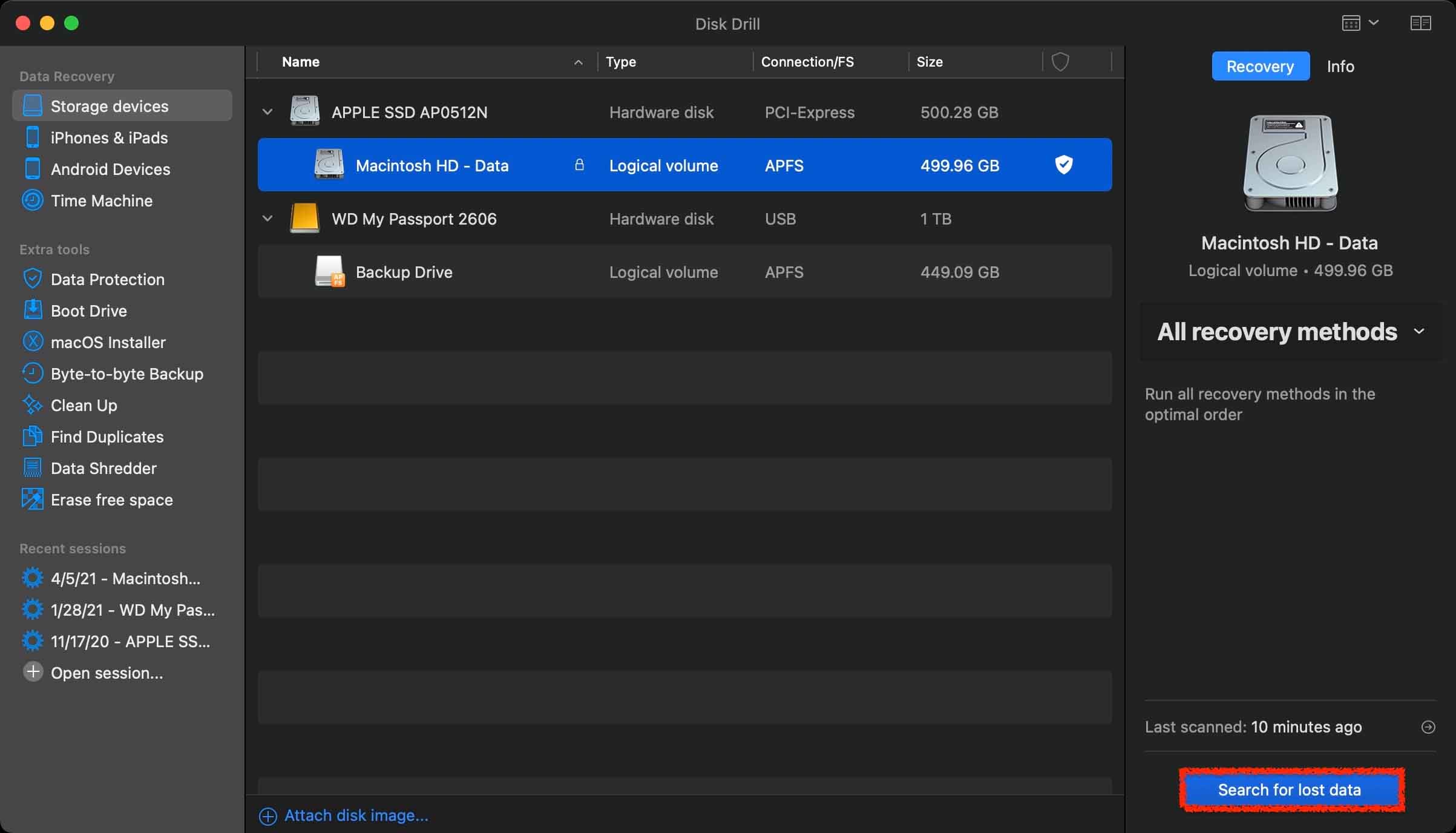The width and height of the screenshot is (1456, 833).
Task: Click the Macintosh HD protection shield icon
Action: [x=1063, y=165]
